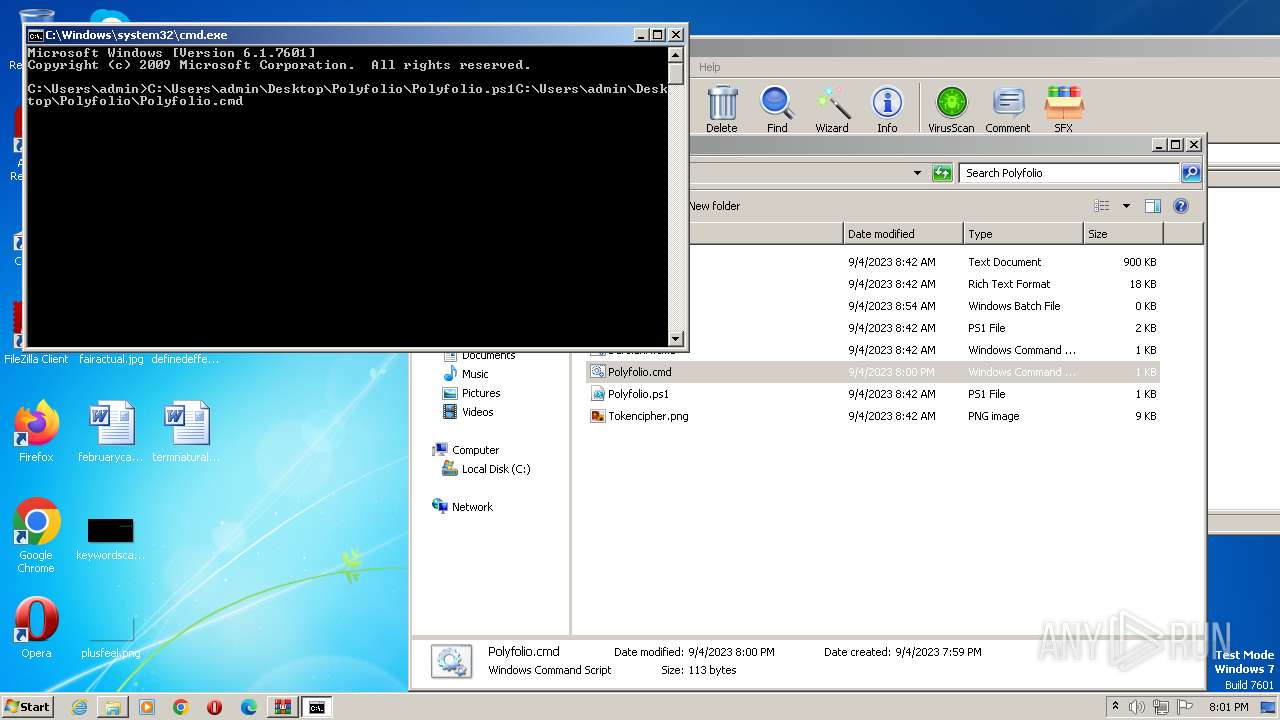Click the Microsoft Edge taskbar icon
Screen dimensions: 1280x720
click(249, 707)
